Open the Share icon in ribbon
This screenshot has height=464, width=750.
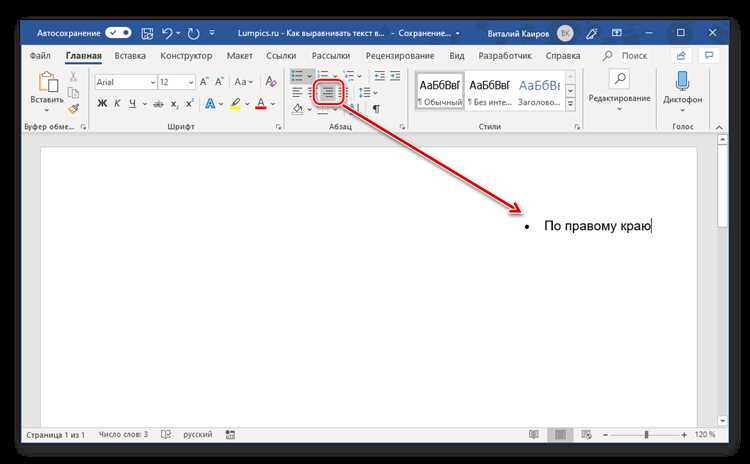(x=681, y=55)
